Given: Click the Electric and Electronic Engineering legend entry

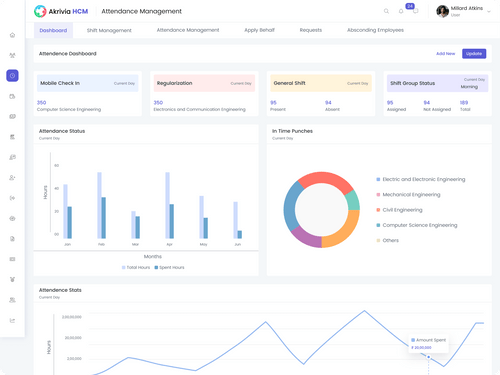Looking at the screenshot, I should coord(421,179).
